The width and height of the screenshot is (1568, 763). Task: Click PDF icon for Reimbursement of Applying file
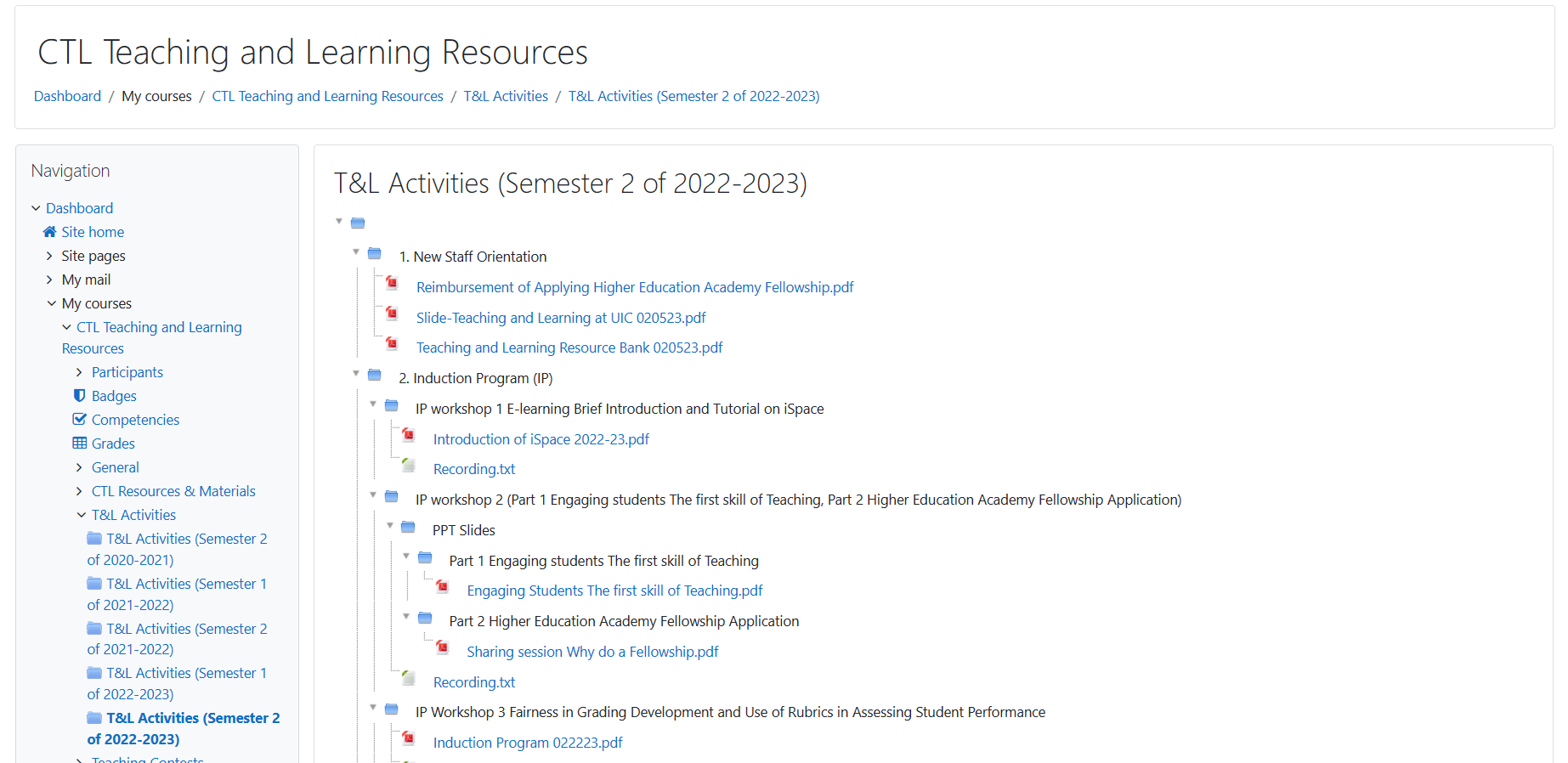(x=392, y=283)
